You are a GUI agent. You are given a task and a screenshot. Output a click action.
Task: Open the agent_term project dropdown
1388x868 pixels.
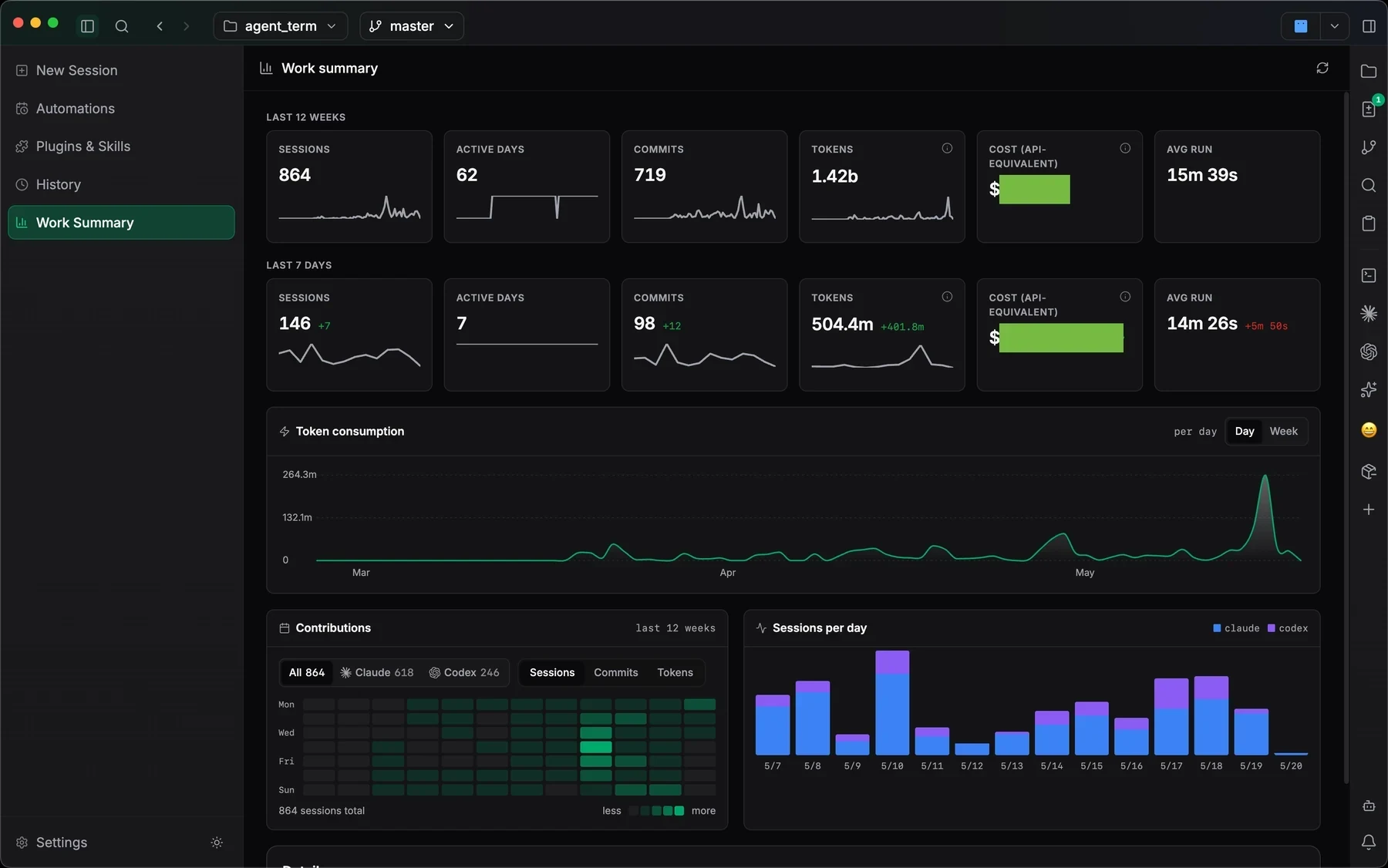(x=280, y=26)
